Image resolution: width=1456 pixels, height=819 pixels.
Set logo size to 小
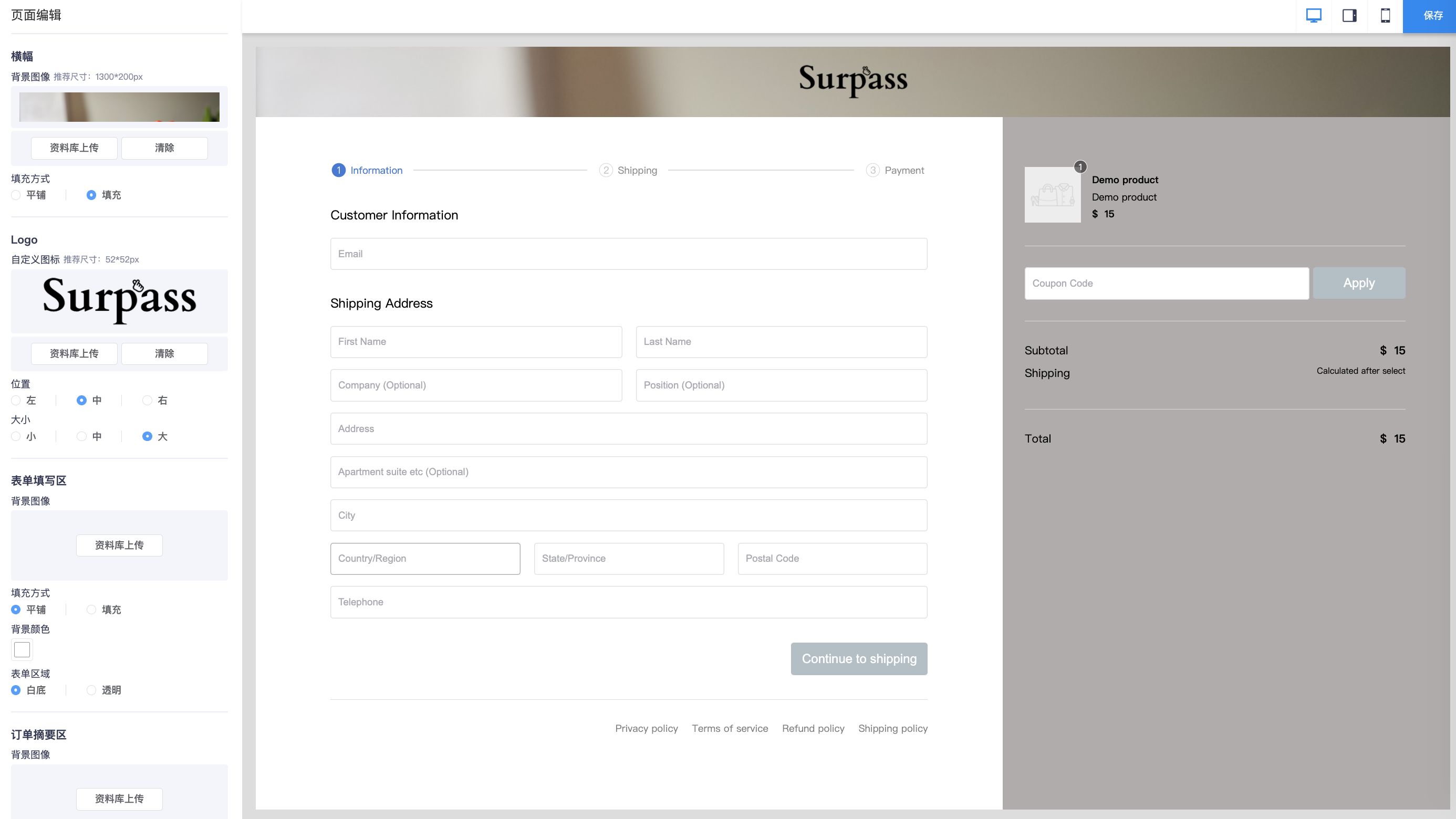click(x=16, y=437)
